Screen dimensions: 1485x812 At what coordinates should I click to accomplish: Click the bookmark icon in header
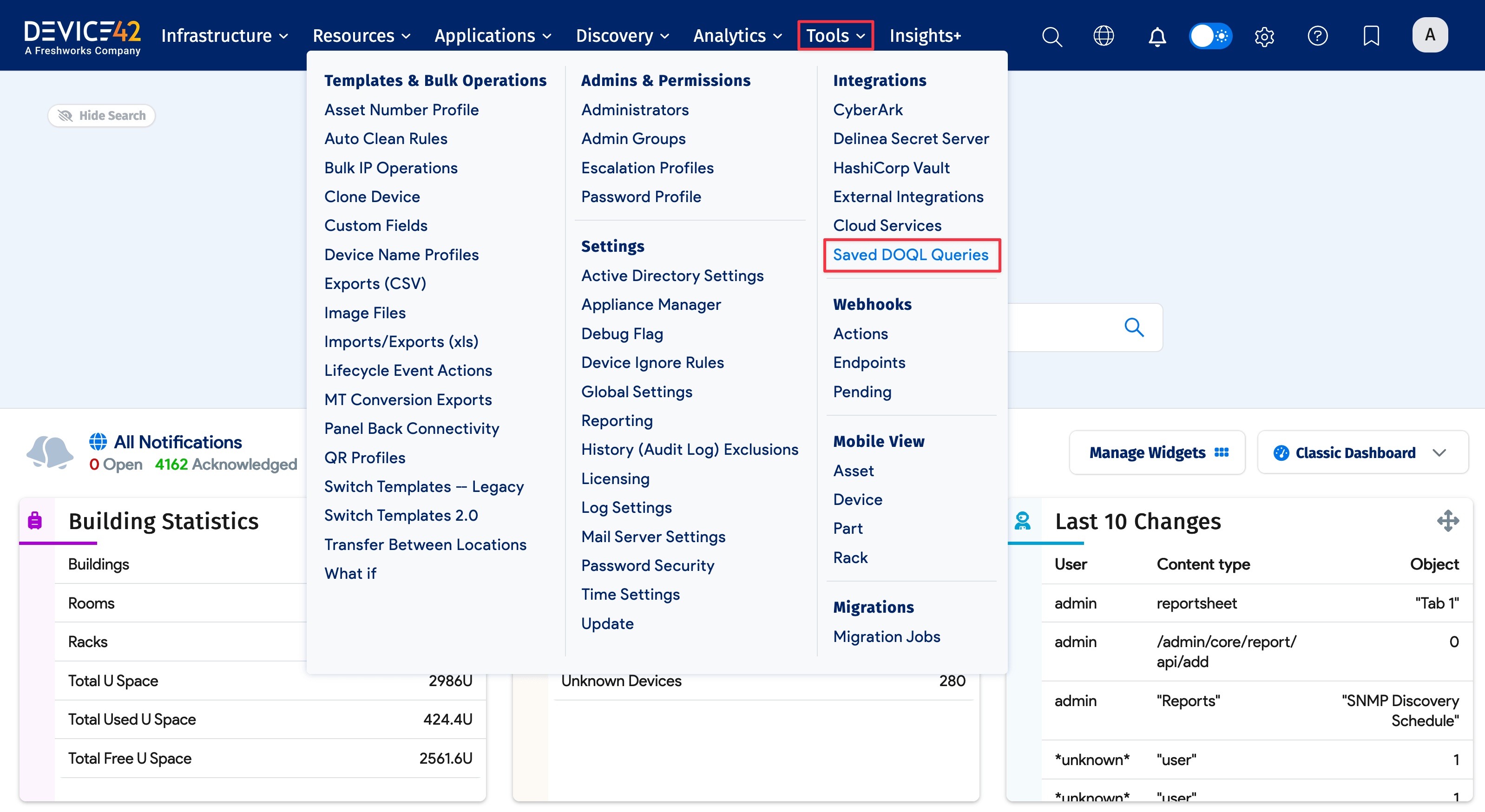click(1371, 36)
